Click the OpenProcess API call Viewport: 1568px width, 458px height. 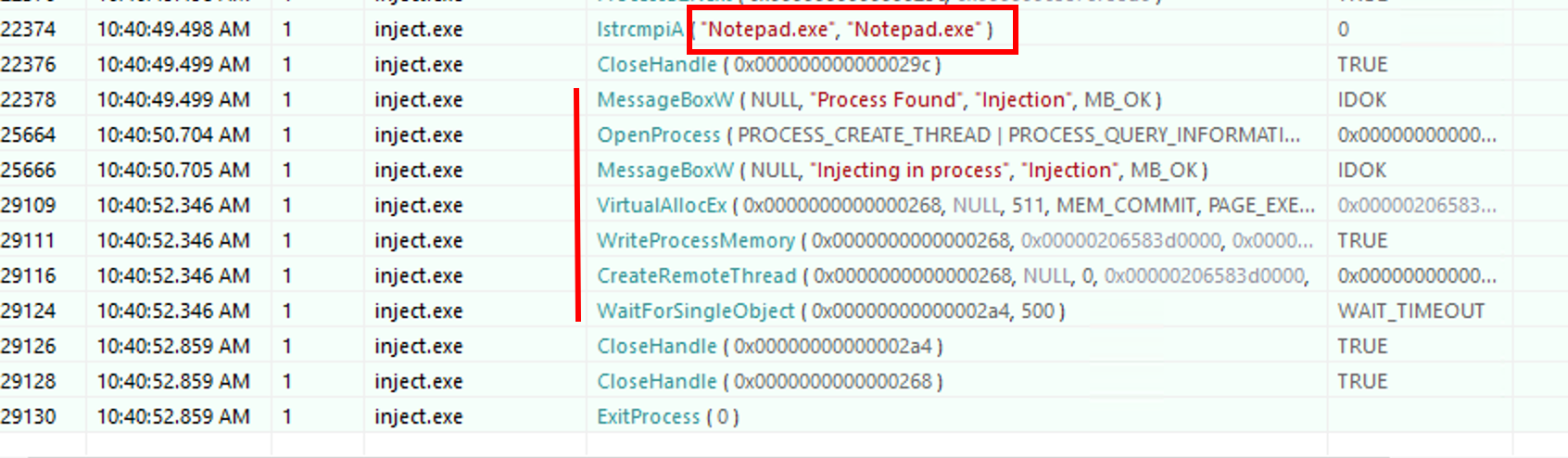click(x=658, y=135)
